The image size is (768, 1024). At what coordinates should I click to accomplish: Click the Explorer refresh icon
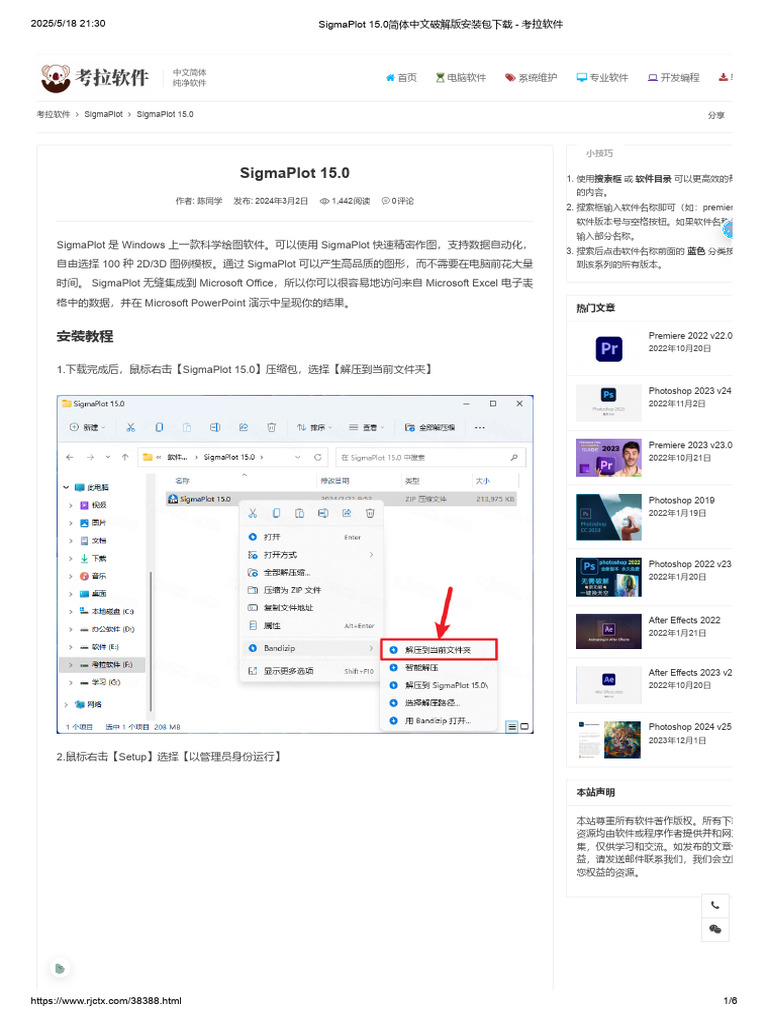[x=318, y=457]
